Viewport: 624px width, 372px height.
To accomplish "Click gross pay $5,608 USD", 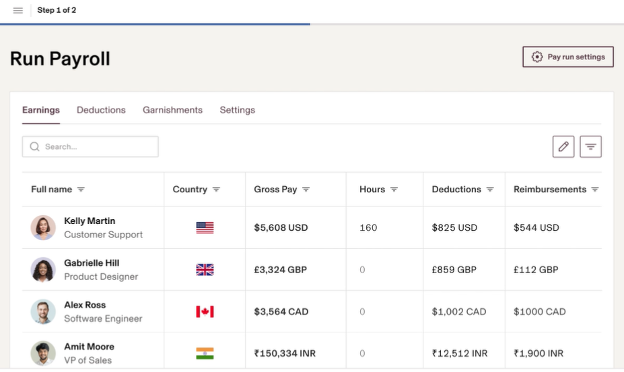I will [281, 228].
